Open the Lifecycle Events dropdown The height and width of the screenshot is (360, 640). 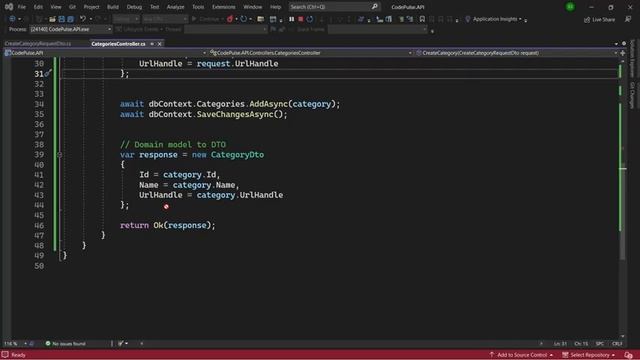point(139,29)
